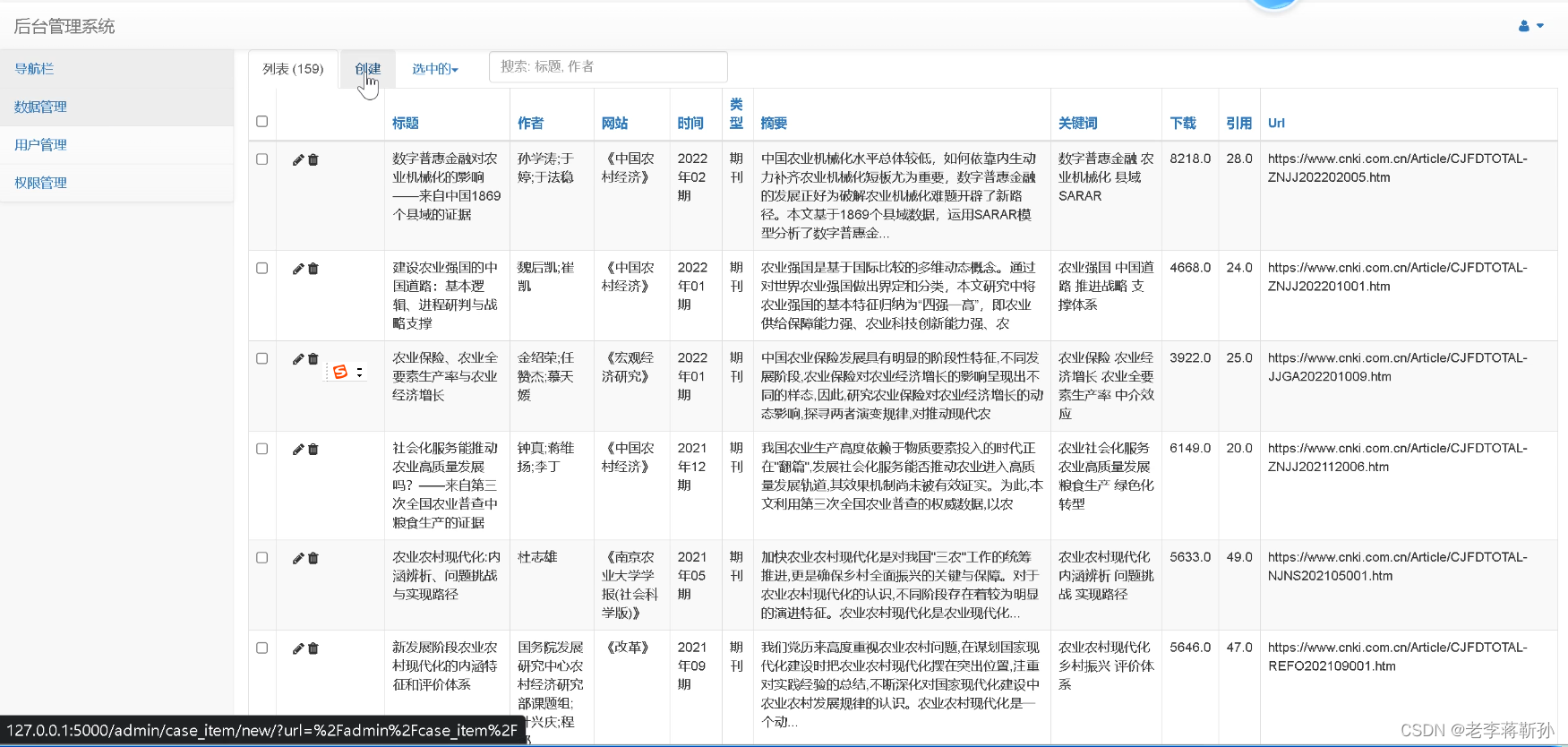
Task: Check the box for 新发展阶段农业农村现代化 row
Action: [x=262, y=648]
